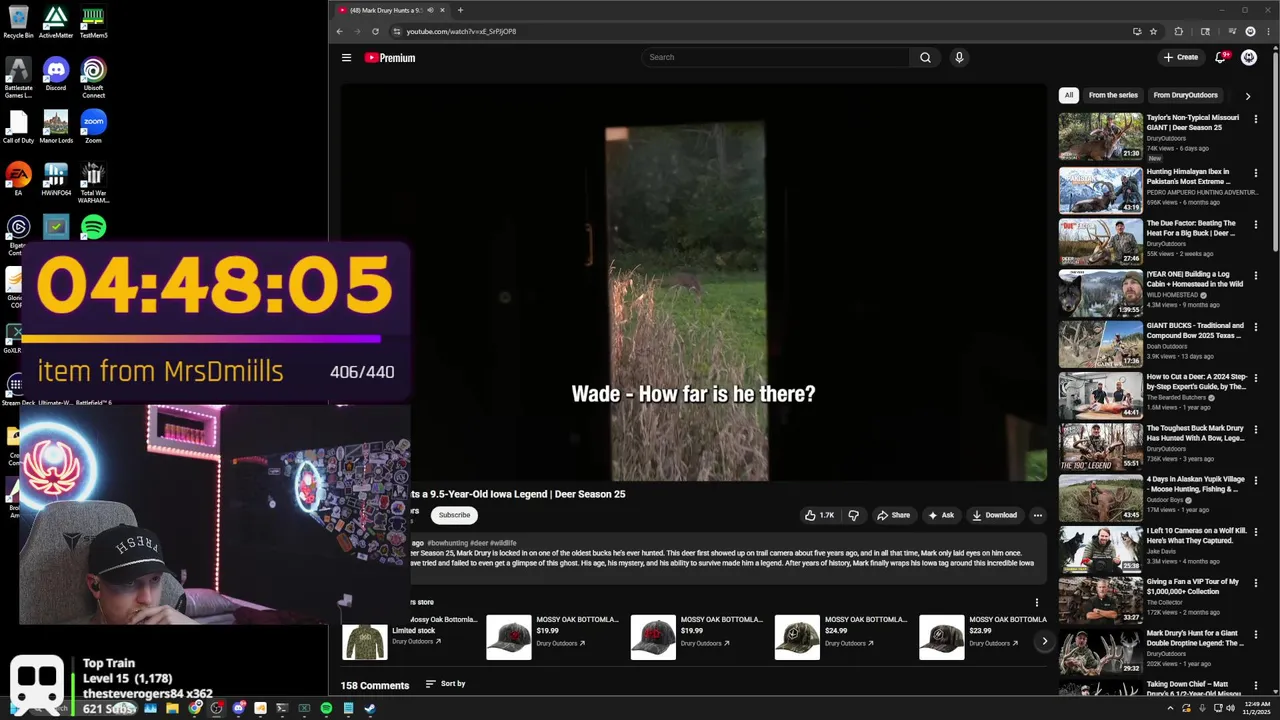Open the more actions menu under the video
The width and height of the screenshot is (1280, 720).
[1038, 515]
